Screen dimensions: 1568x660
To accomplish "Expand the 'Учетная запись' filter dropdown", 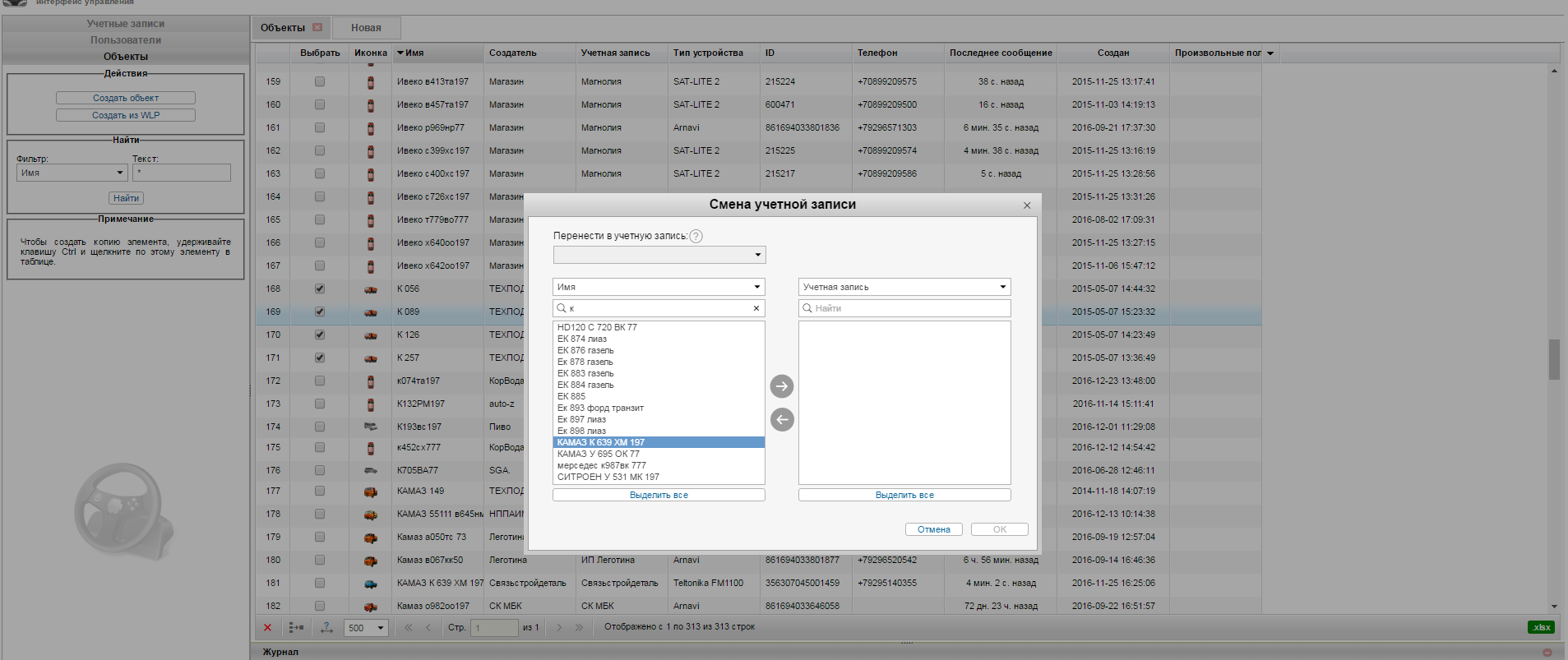I will point(904,287).
